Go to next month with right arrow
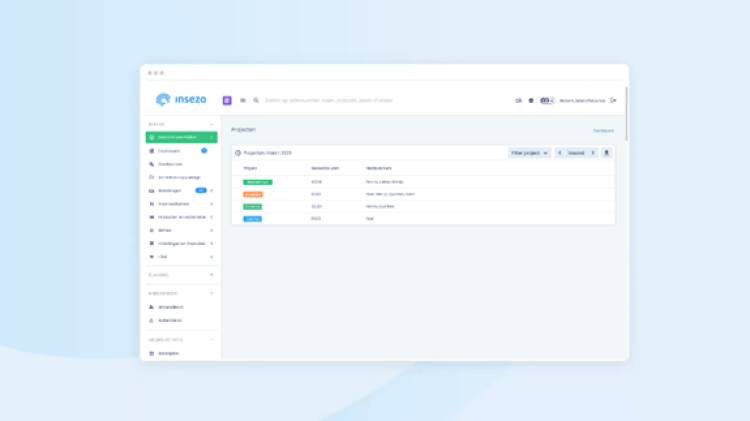Viewport: 750px width, 421px height. coord(593,153)
